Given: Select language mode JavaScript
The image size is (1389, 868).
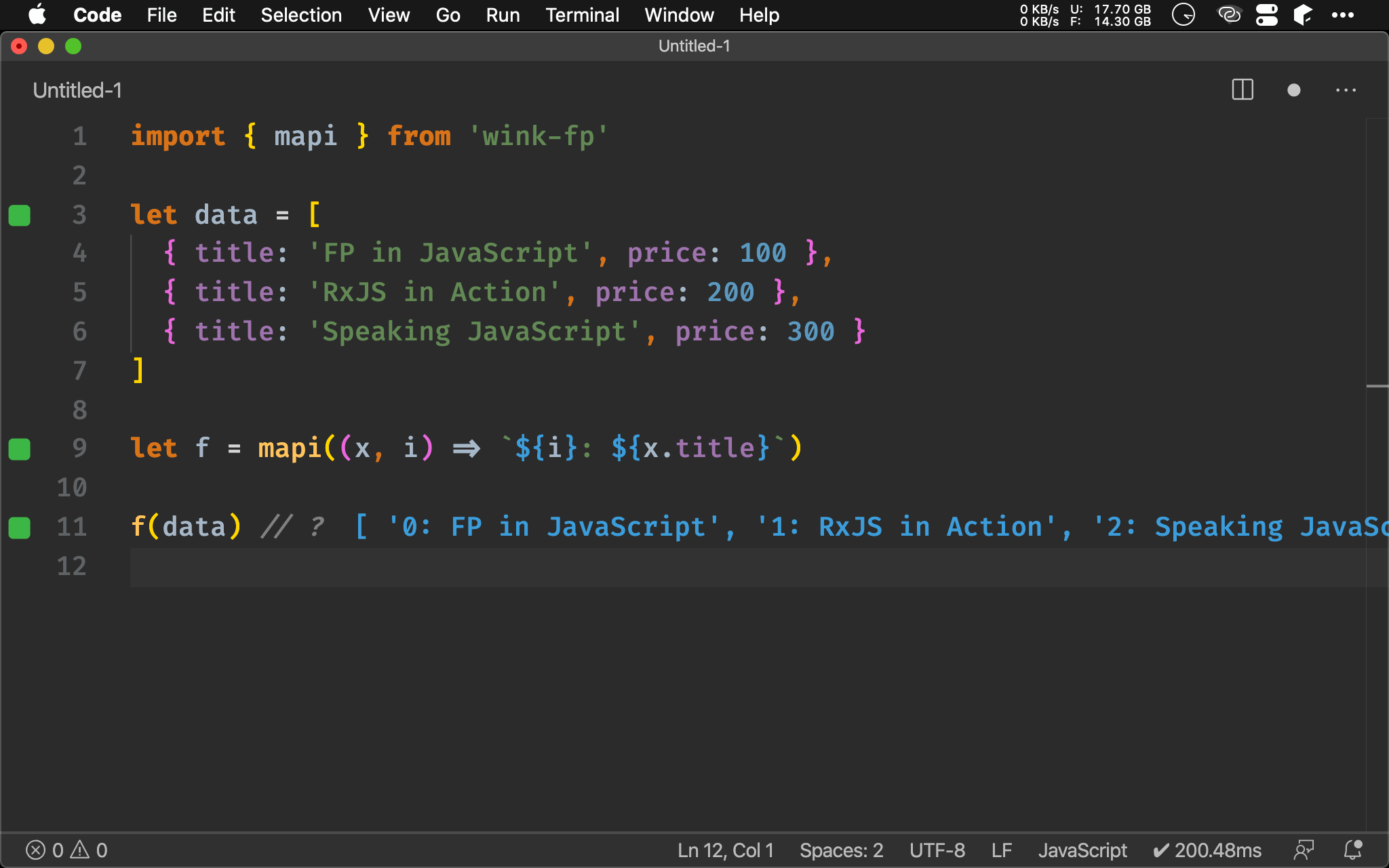Looking at the screenshot, I should [x=1082, y=850].
